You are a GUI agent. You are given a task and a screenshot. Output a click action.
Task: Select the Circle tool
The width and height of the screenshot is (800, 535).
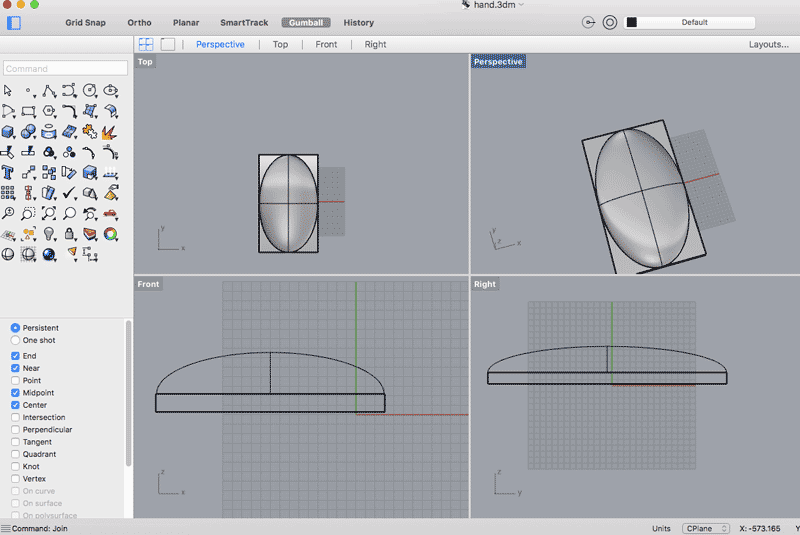[x=90, y=91]
